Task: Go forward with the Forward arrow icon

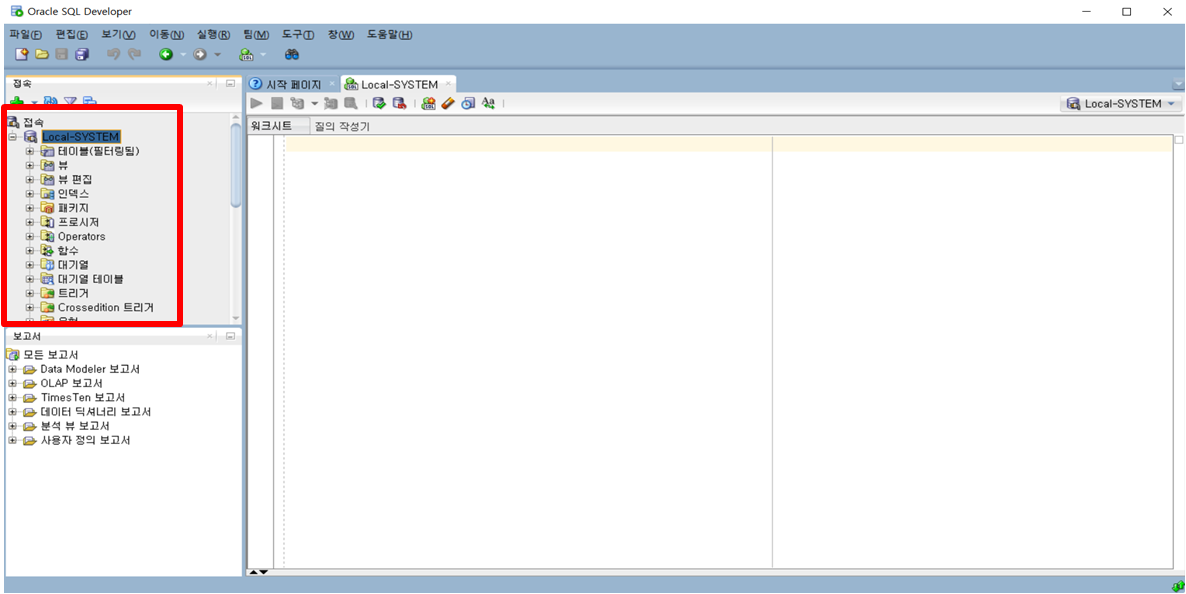Action: pyautogui.click(x=200, y=54)
